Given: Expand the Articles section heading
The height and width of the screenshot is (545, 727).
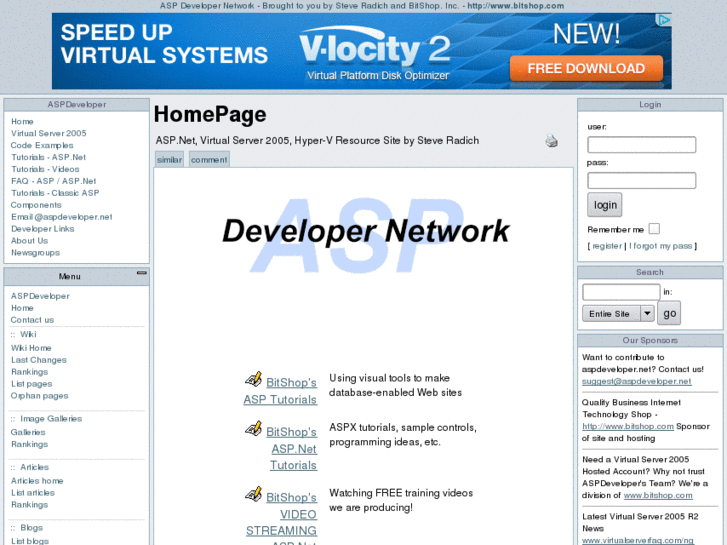Looking at the screenshot, I should 34,467.
